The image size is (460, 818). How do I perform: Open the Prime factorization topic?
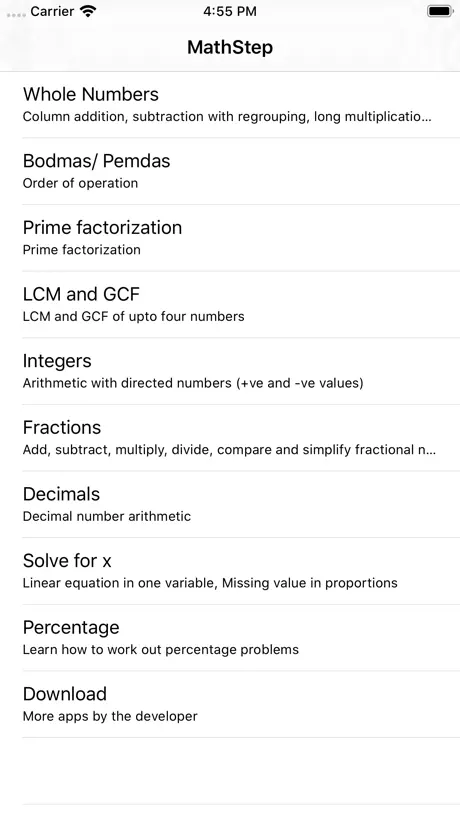pos(230,238)
